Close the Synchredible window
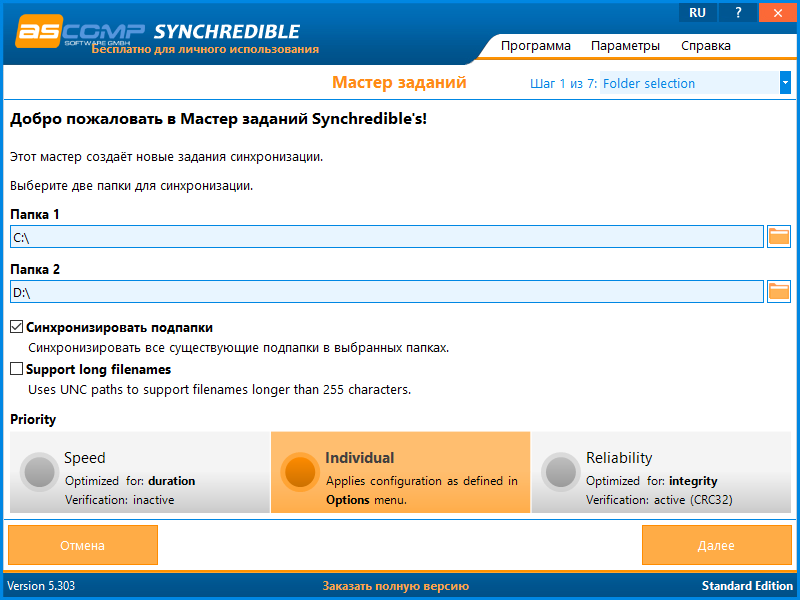Image resolution: width=800 pixels, height=600 pixels. (778, 13)
